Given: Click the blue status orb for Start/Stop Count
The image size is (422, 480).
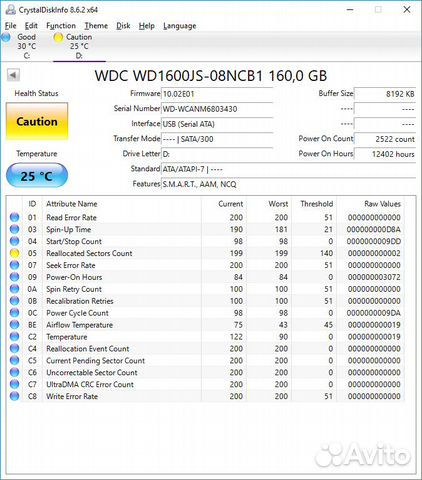Looking at the screenshot, I should click(14, 241).
